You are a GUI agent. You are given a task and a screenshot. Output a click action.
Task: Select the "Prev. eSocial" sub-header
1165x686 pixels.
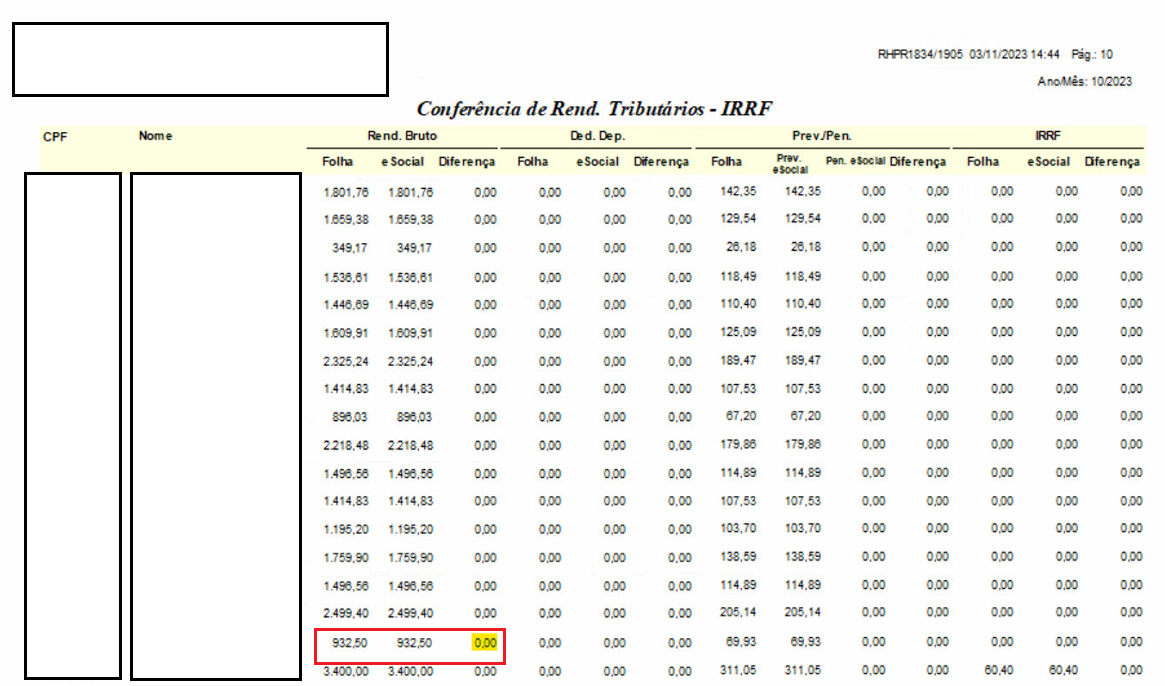[x=789, y=162]
